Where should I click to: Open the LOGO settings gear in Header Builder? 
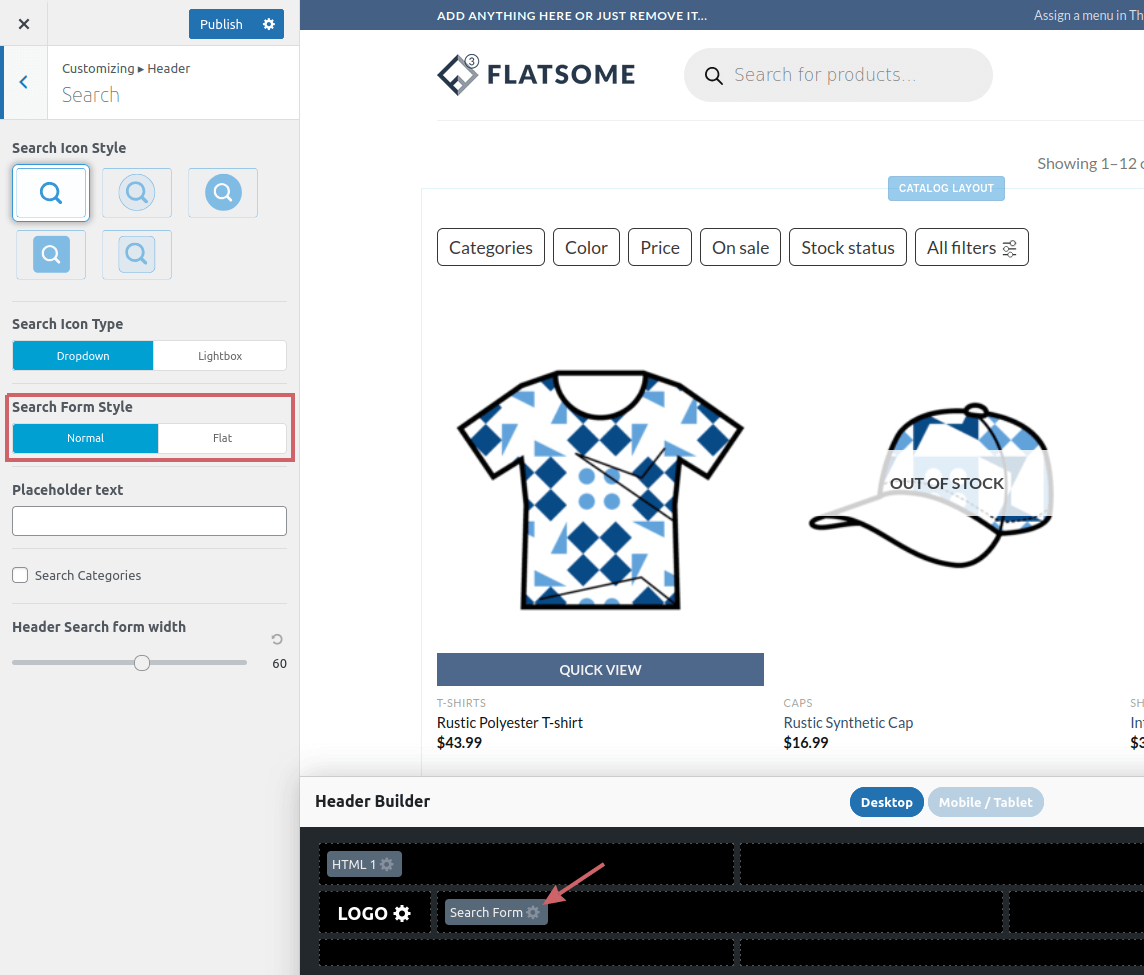(x=403, y=912)
